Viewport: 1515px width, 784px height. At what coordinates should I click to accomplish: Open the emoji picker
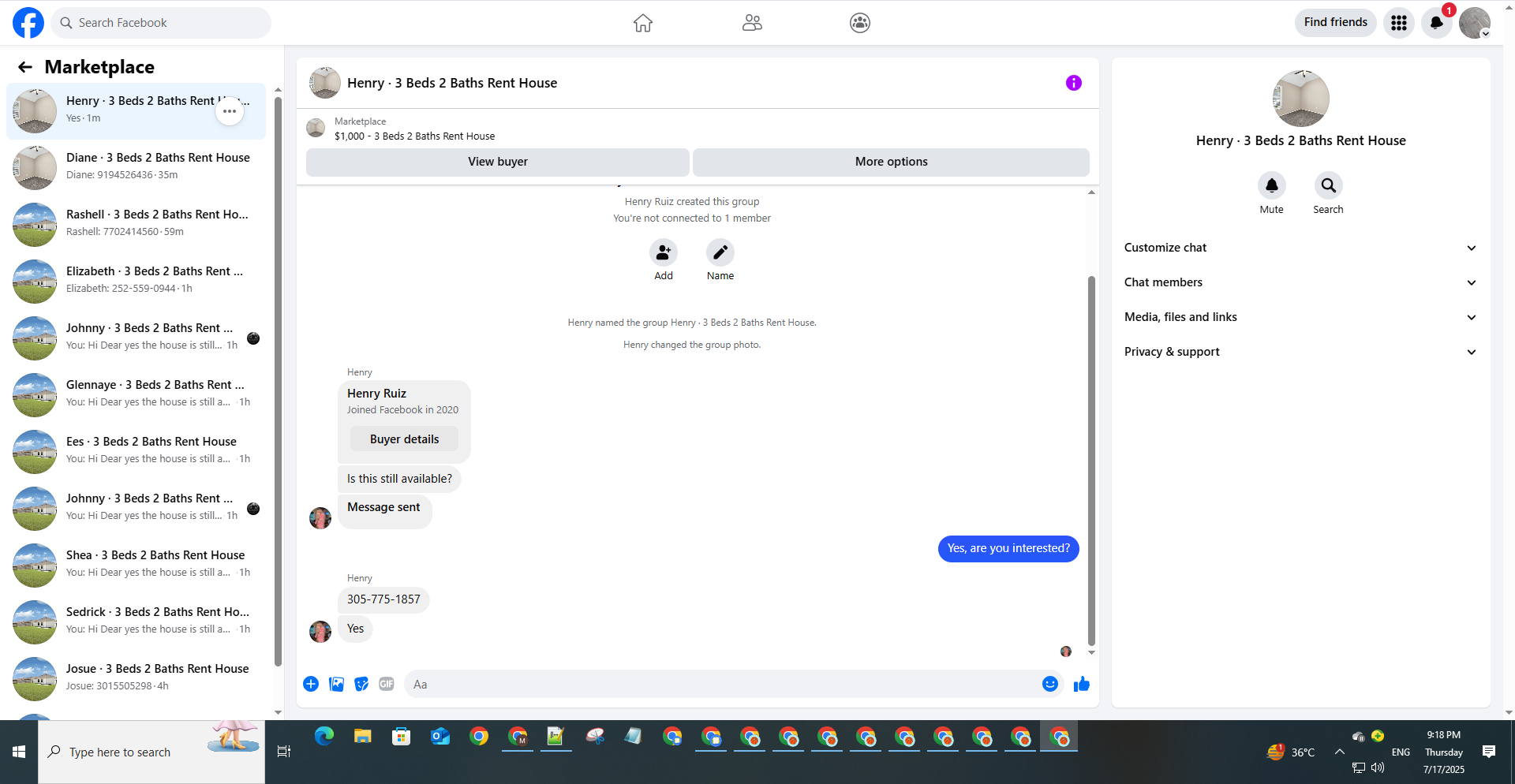(1050, 684)
